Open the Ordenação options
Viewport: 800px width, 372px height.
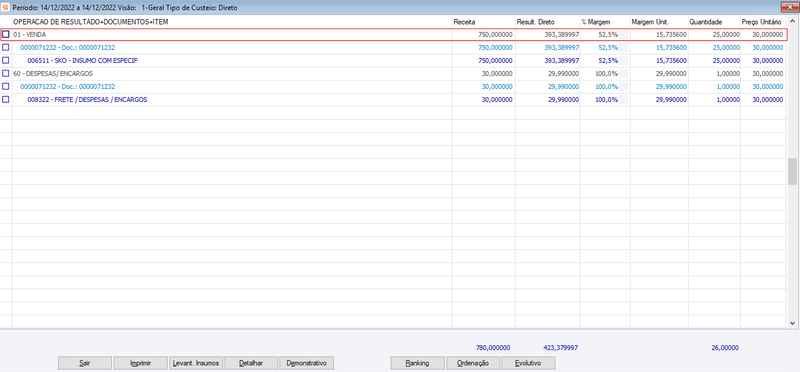(x=473, y=363)
